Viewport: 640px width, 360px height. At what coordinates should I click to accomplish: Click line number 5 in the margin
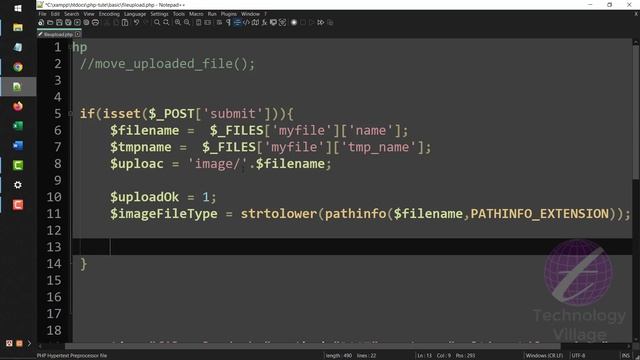58,113
